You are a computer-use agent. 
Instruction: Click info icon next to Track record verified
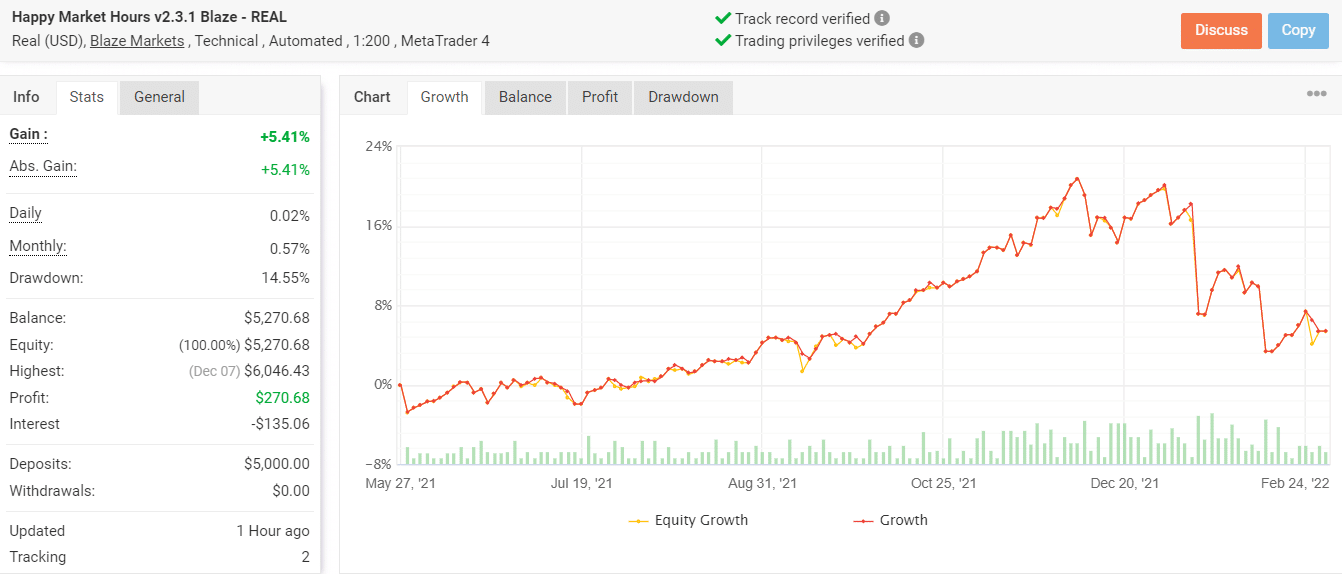coord(881,18)
